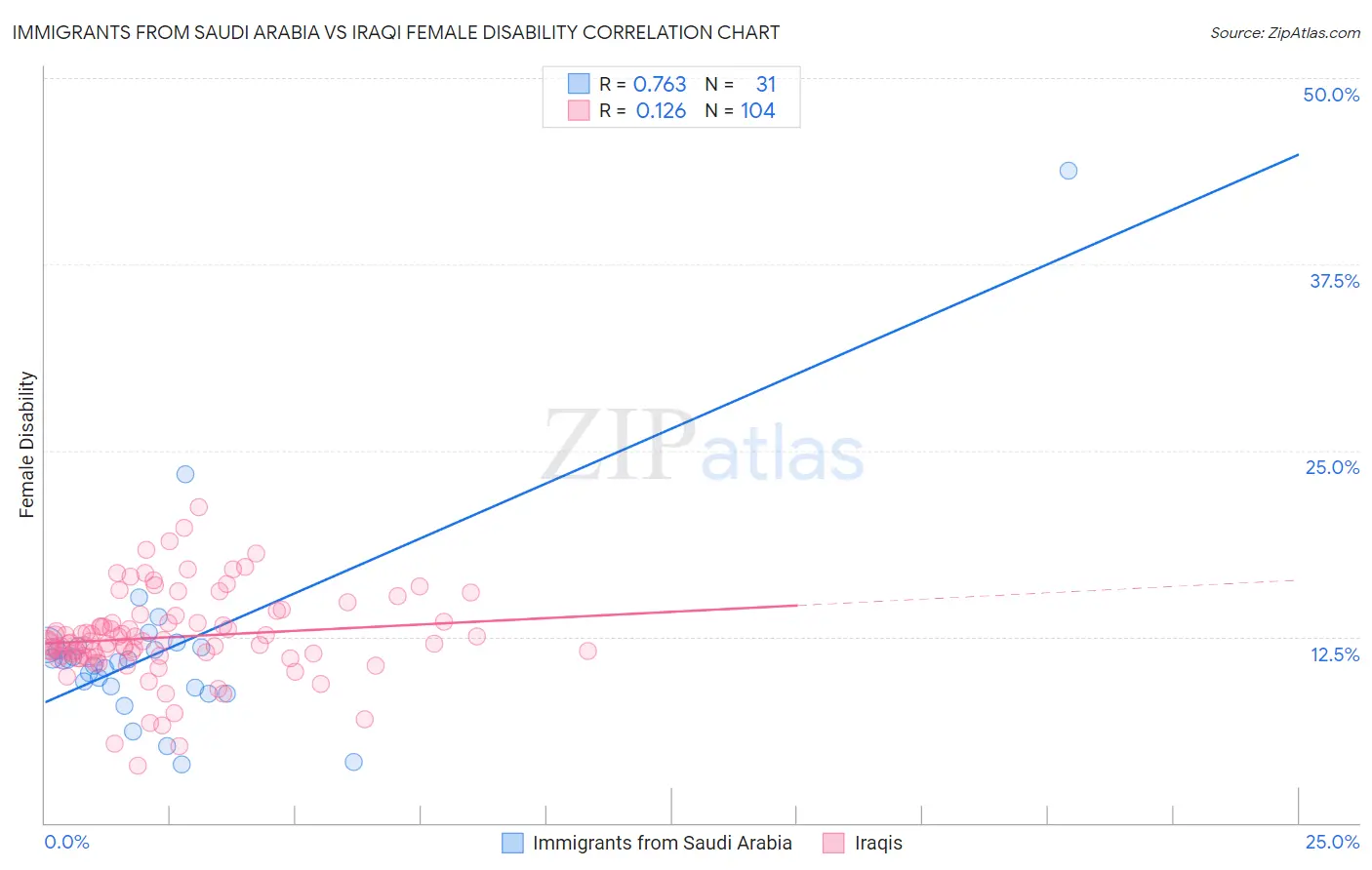Click the 0.126 correlation value

point(661,110)
